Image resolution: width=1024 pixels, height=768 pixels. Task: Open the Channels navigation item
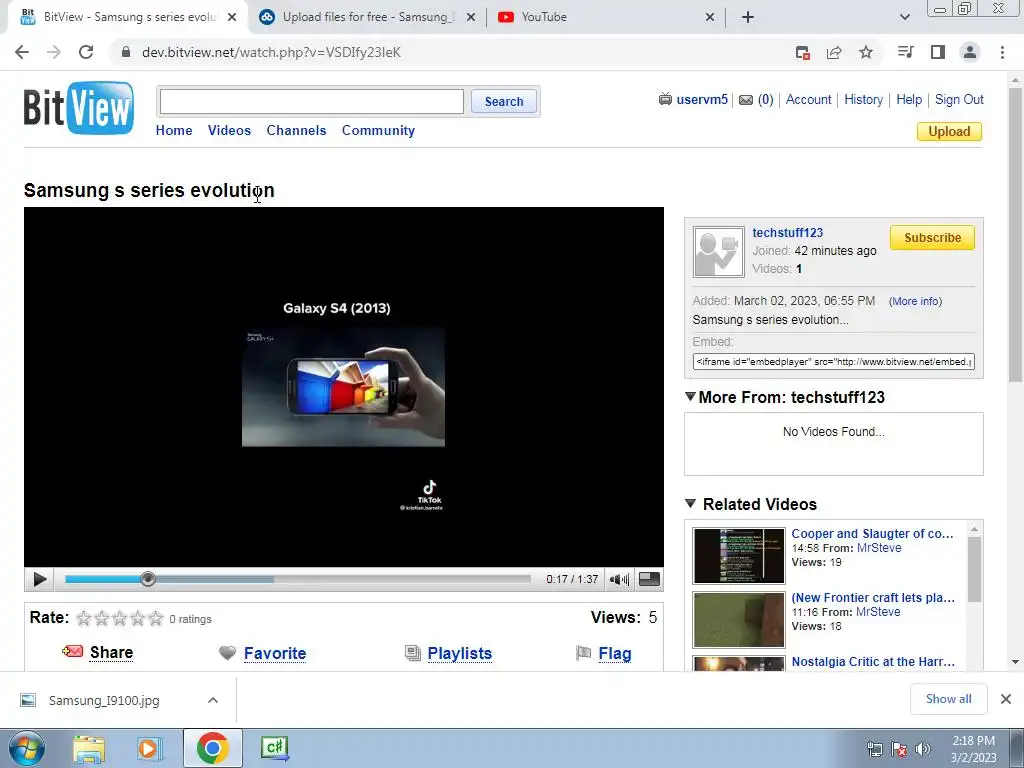[296, 130]
